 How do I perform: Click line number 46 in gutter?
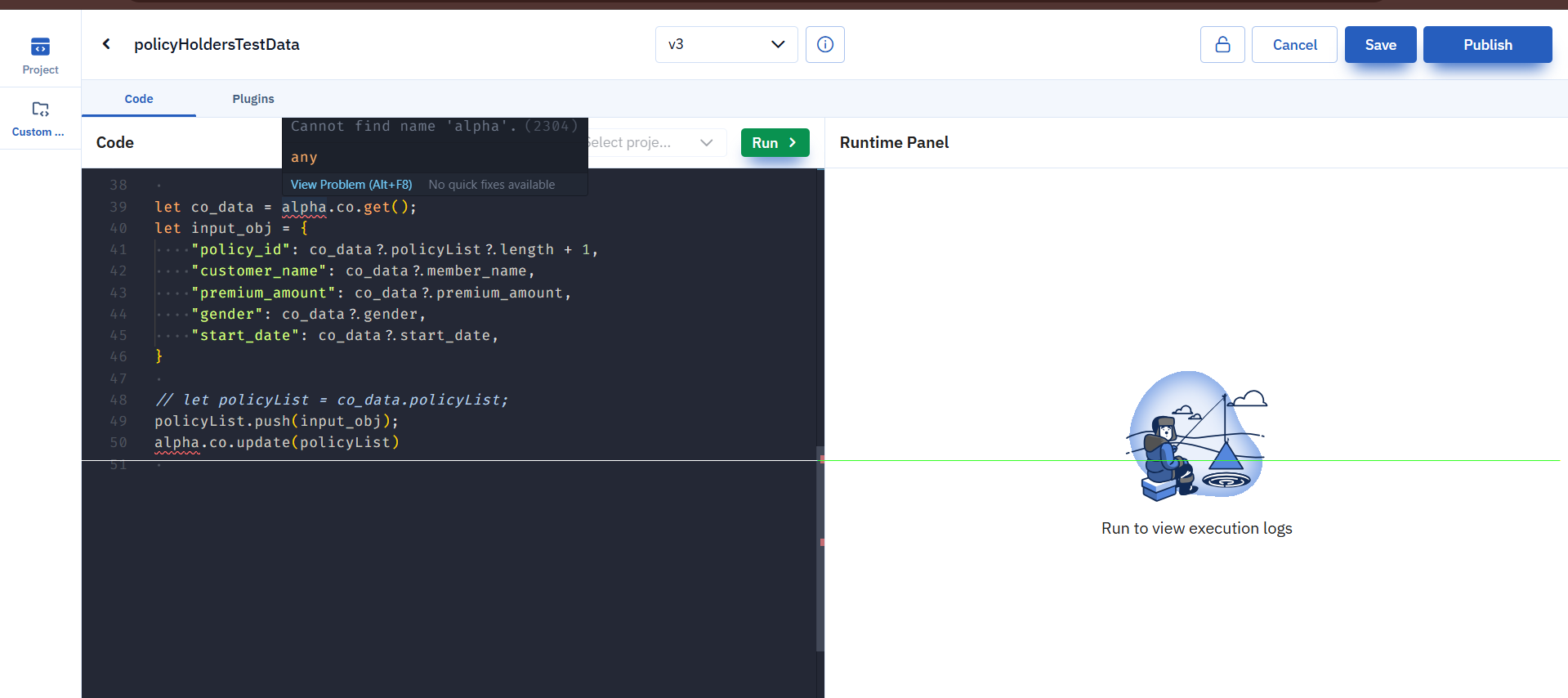coord(118,356)
